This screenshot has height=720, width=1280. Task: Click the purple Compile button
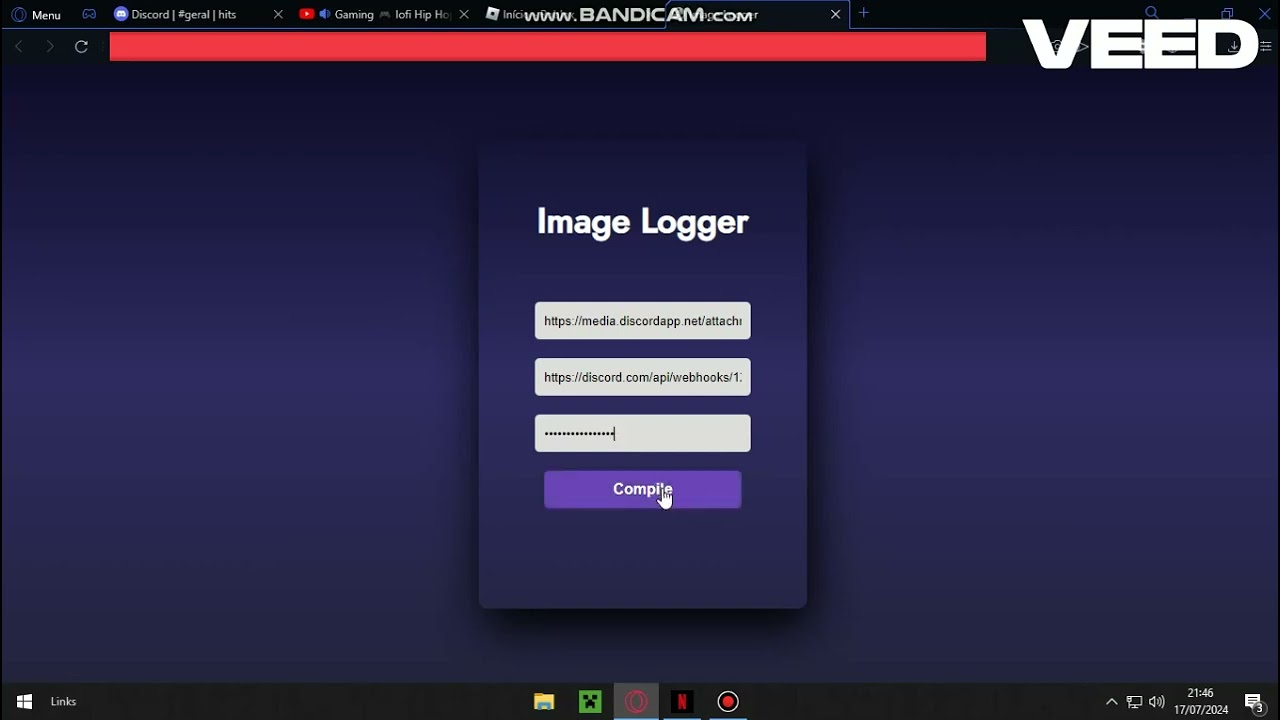coord(642,489)
